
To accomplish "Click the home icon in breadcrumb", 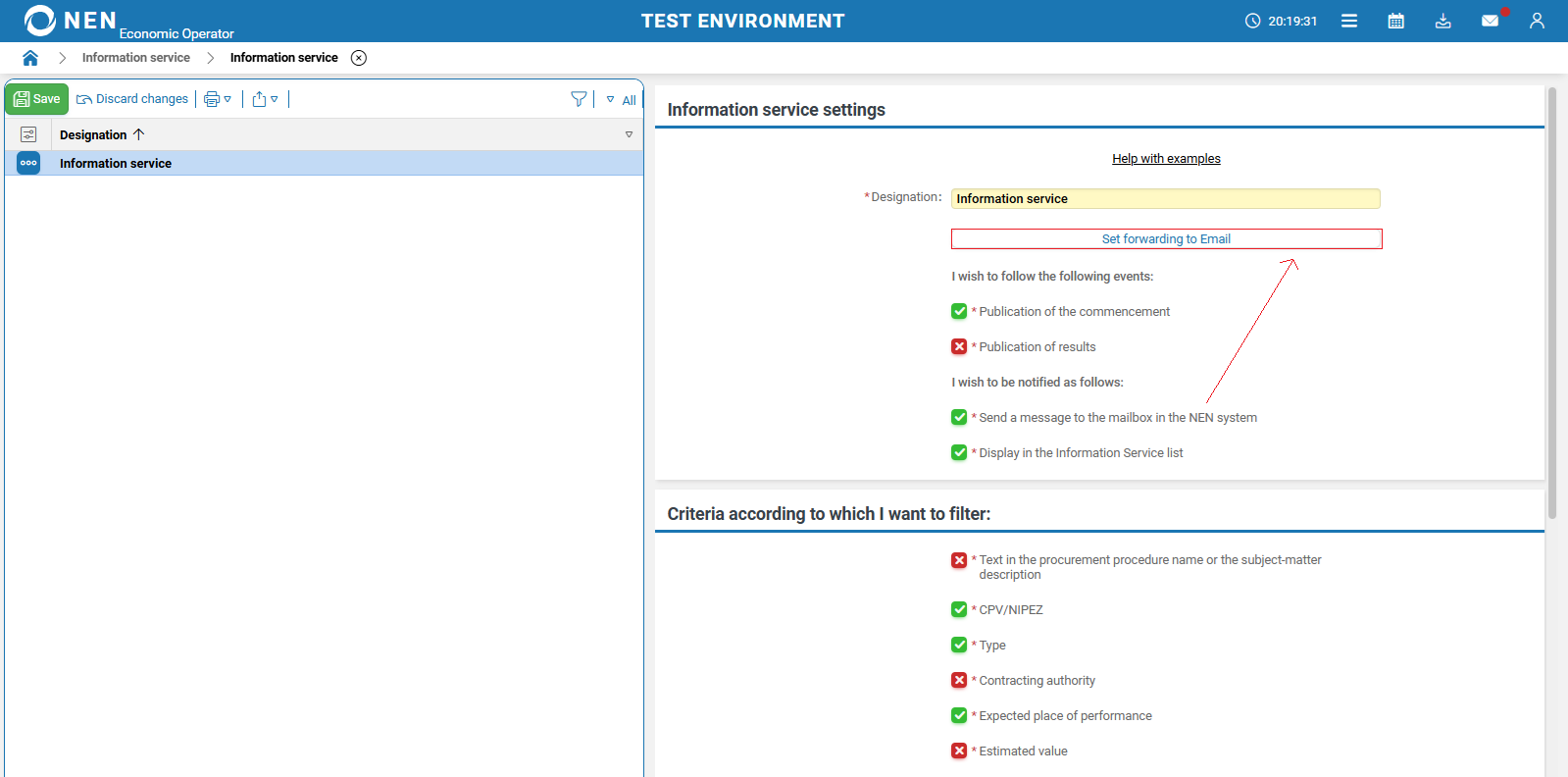I will [x=30, y=58].
